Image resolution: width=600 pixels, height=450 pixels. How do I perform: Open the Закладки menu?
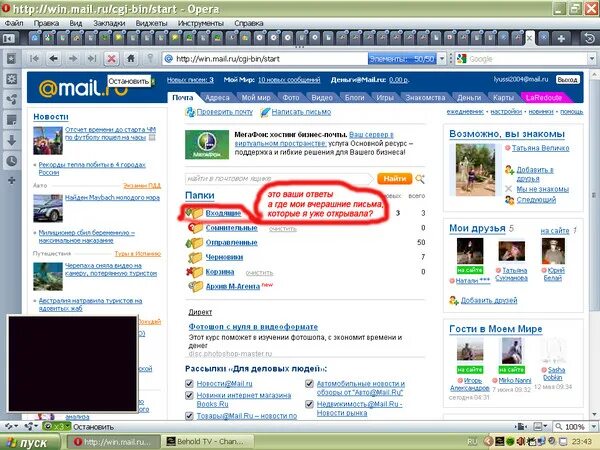109,23
